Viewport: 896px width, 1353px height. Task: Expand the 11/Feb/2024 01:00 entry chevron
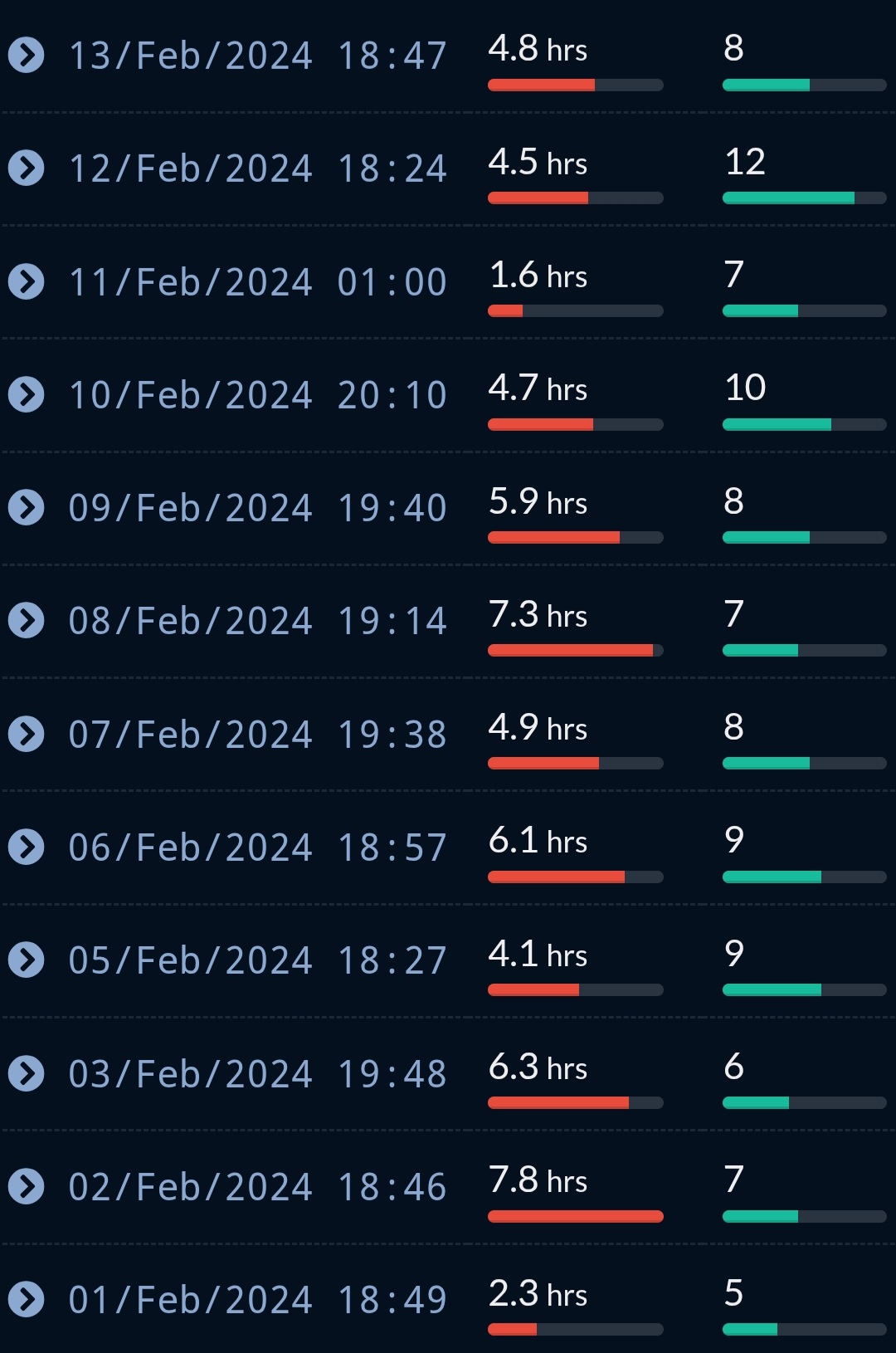coord(27,281)
